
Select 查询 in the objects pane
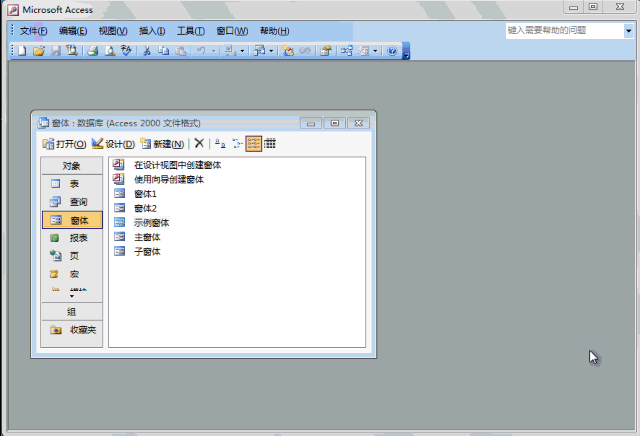[x=72, y=202]
